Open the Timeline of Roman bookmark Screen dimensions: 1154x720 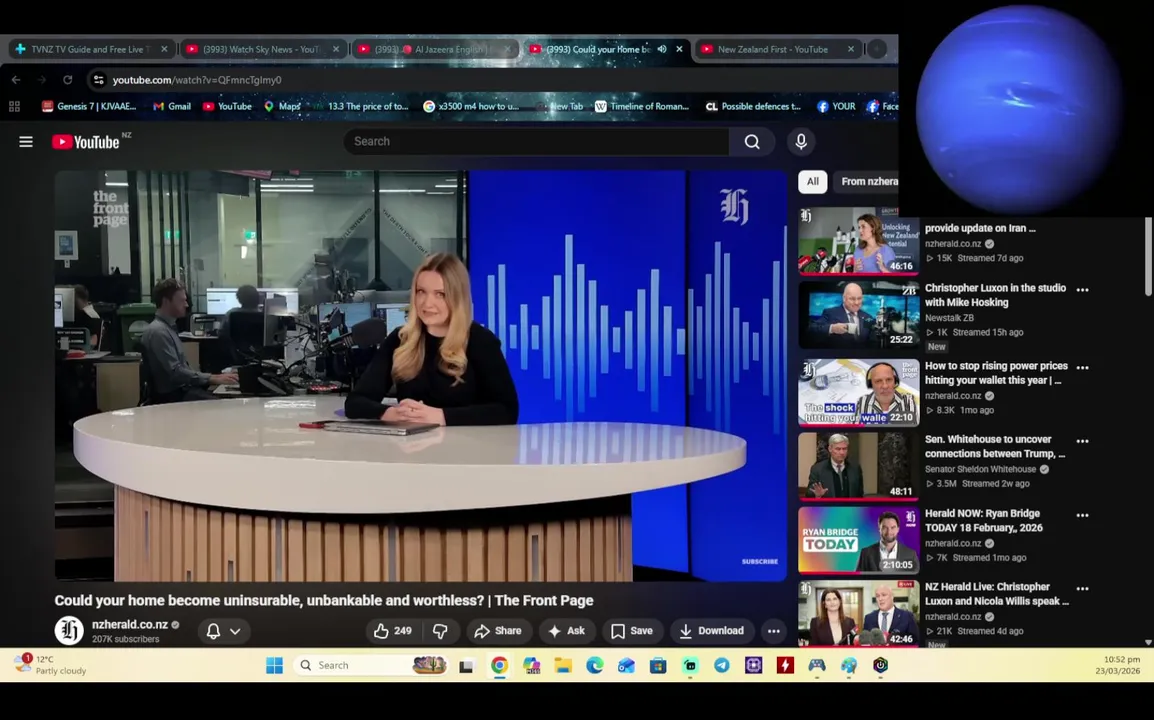(x=642, y=106)
